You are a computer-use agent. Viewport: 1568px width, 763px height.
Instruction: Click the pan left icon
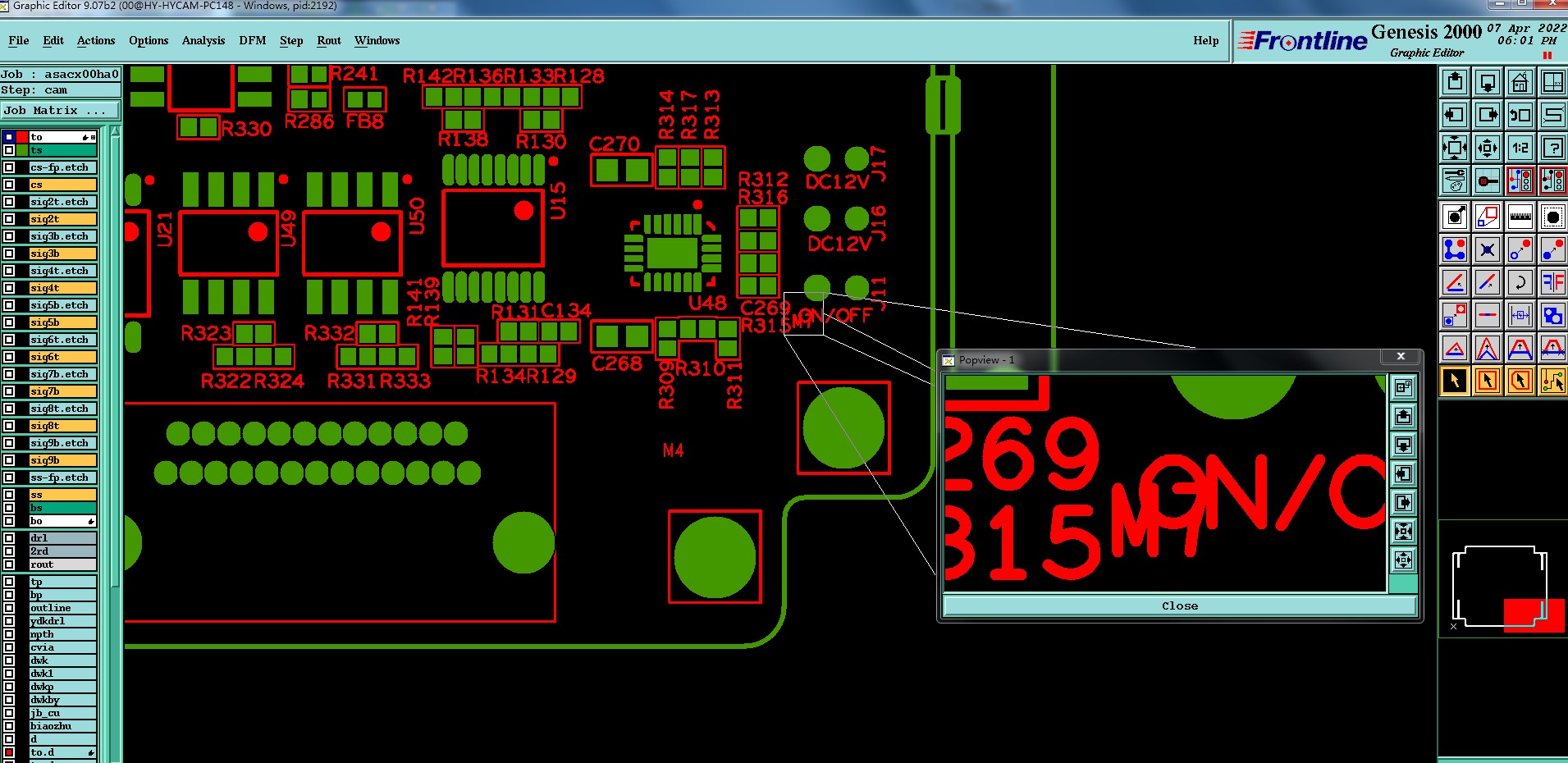tap(1454, 115)
